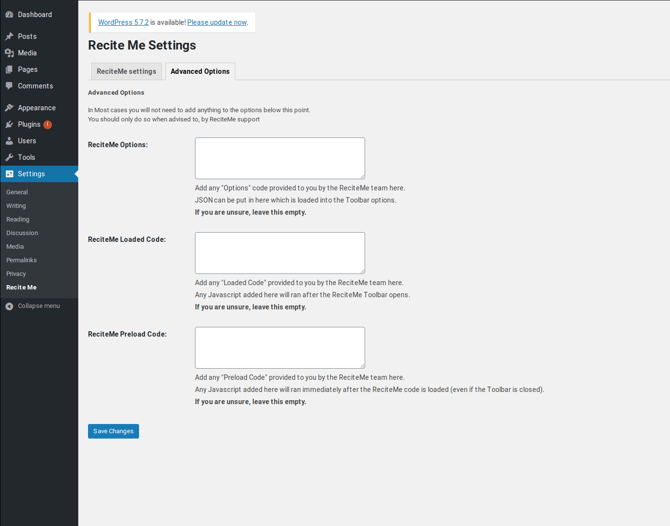Grab Preload Code textarea resize handle
Viewport: 670px width, 526px height.
(x=362, y=366)
